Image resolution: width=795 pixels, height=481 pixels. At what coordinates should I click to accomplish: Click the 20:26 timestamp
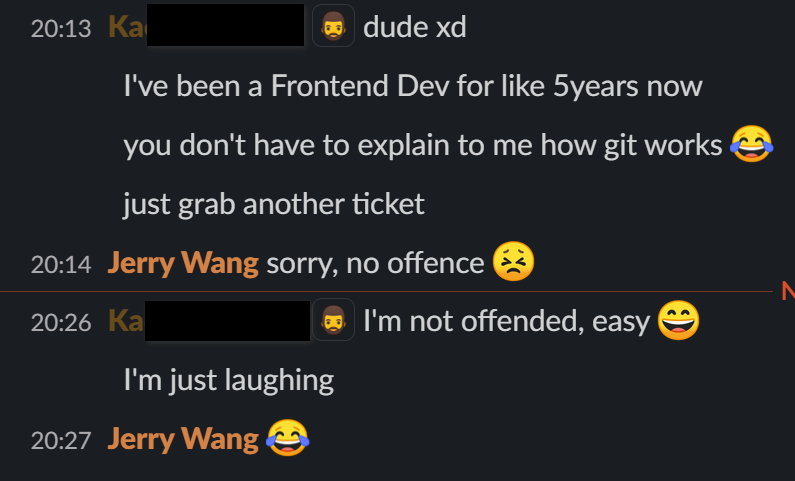point(61,323)
